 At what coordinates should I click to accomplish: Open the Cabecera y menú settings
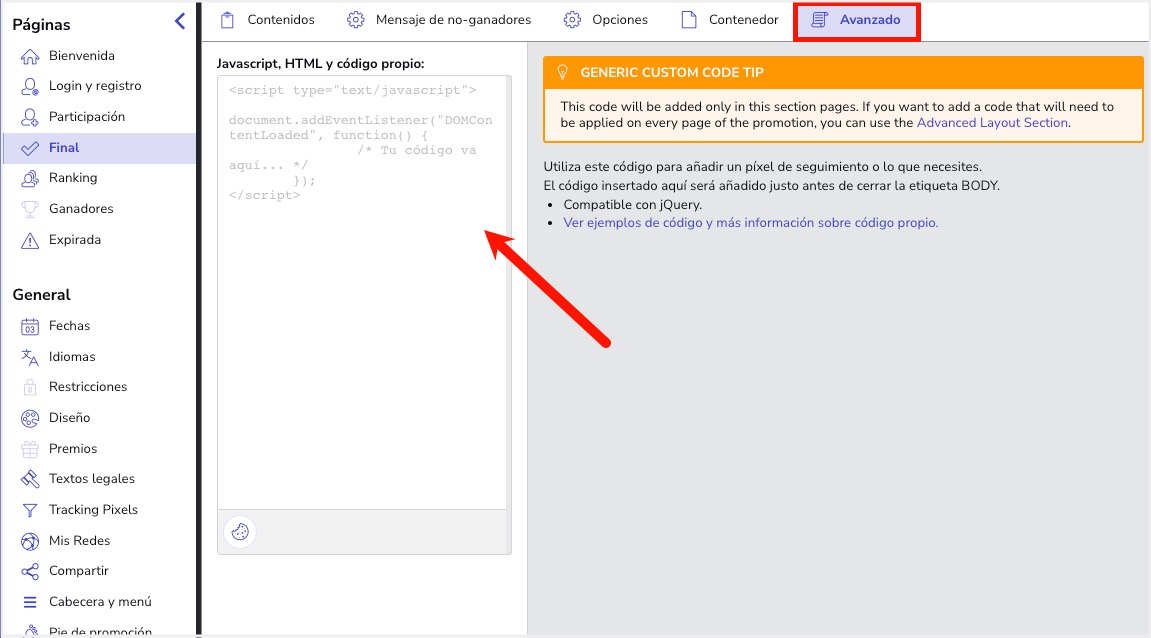100,601
